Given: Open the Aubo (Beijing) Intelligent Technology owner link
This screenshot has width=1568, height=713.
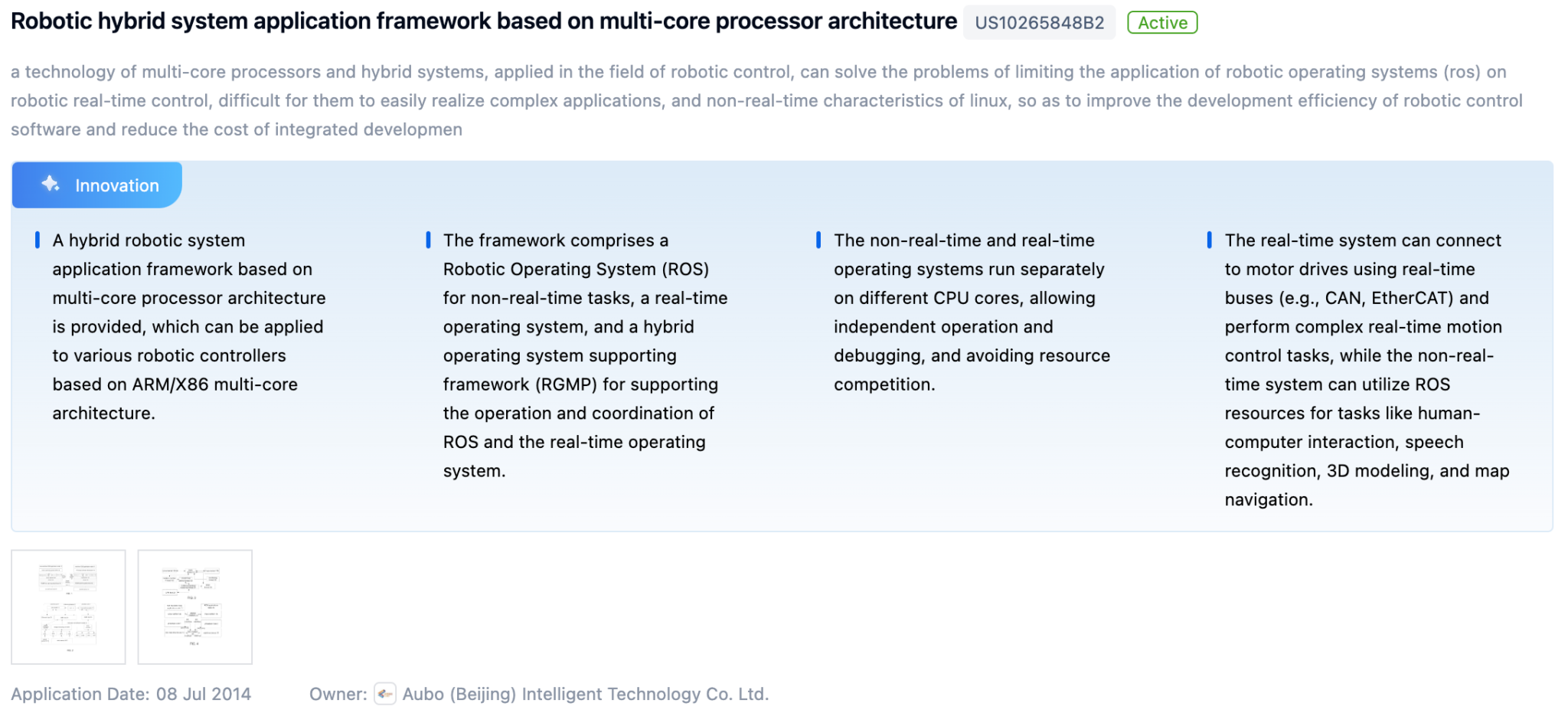Looking at the screenshot, I should [585, 694].
